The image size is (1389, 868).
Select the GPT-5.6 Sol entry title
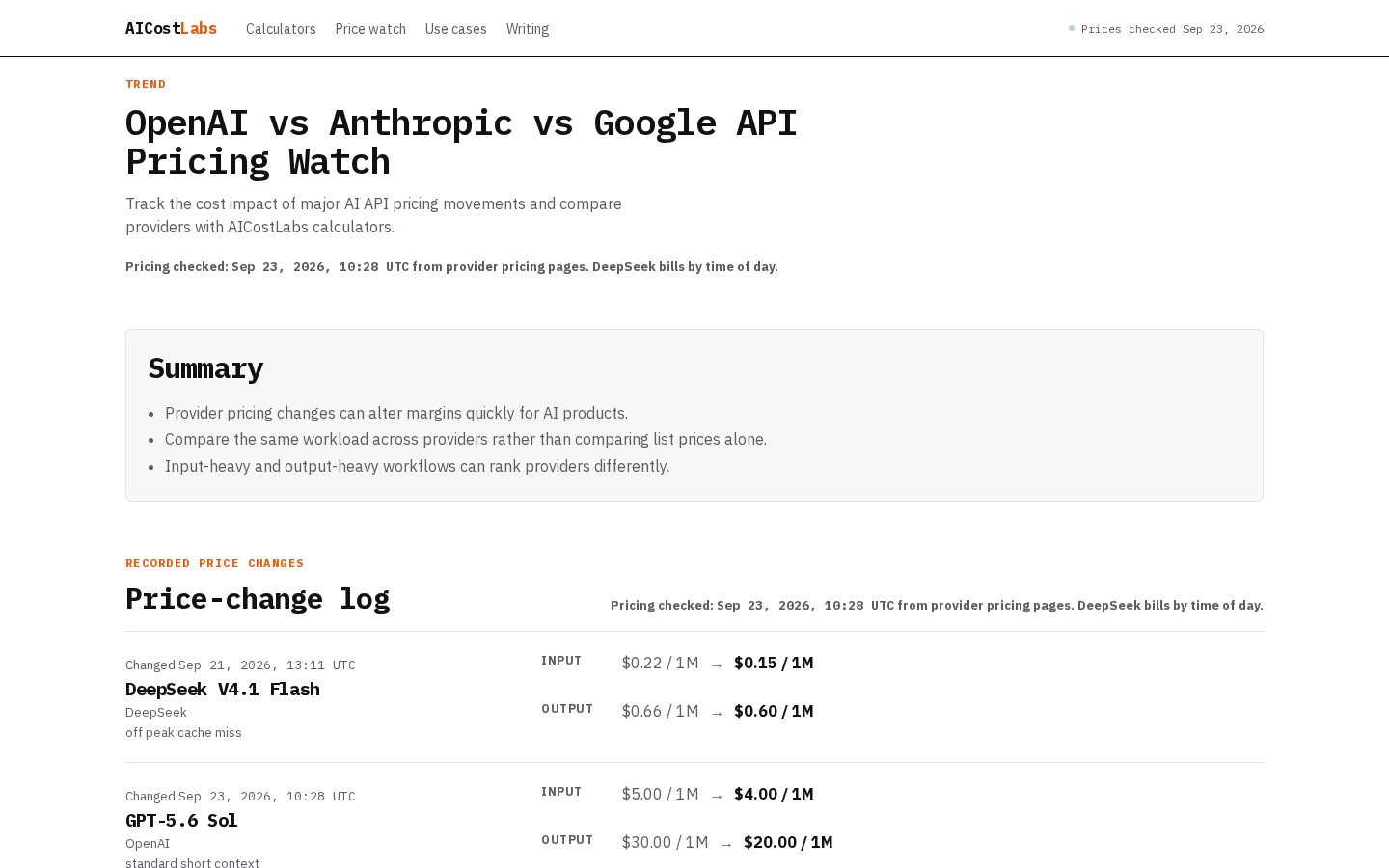(x=181, y=820)
